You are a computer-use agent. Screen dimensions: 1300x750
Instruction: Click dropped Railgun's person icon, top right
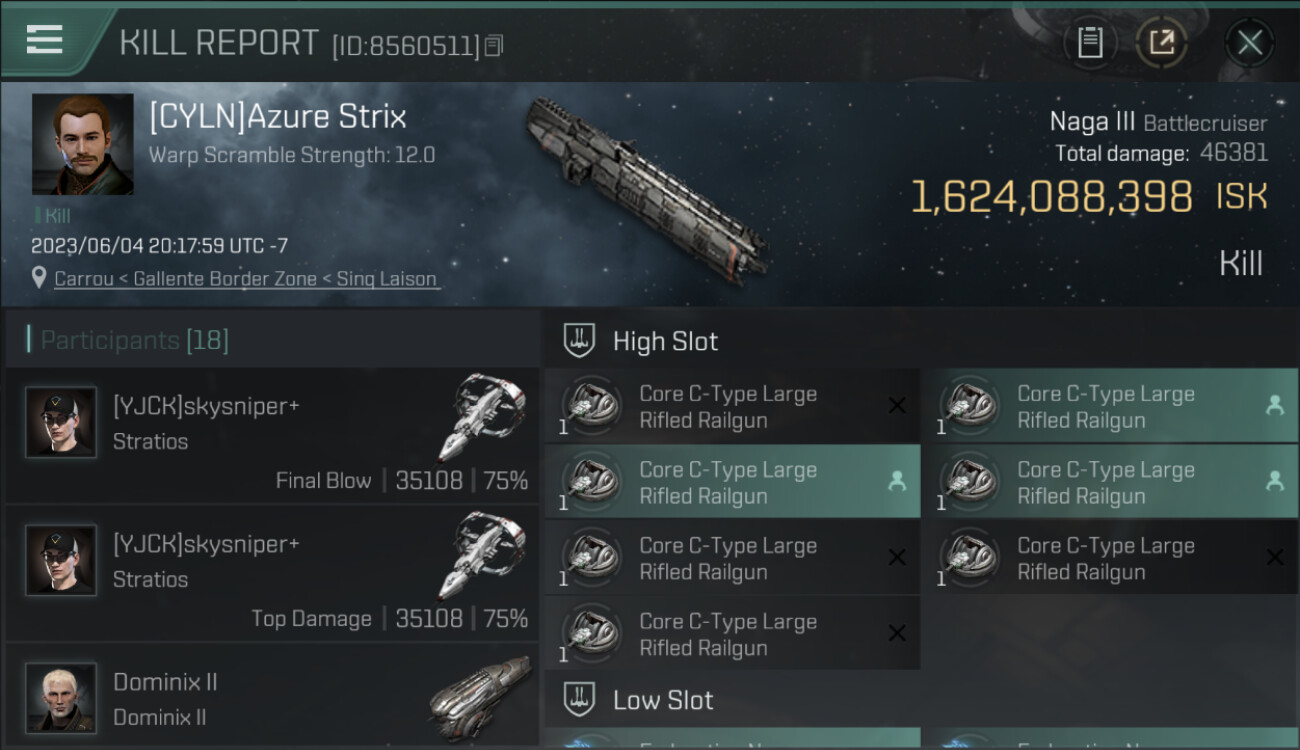tap(1274, 405)
